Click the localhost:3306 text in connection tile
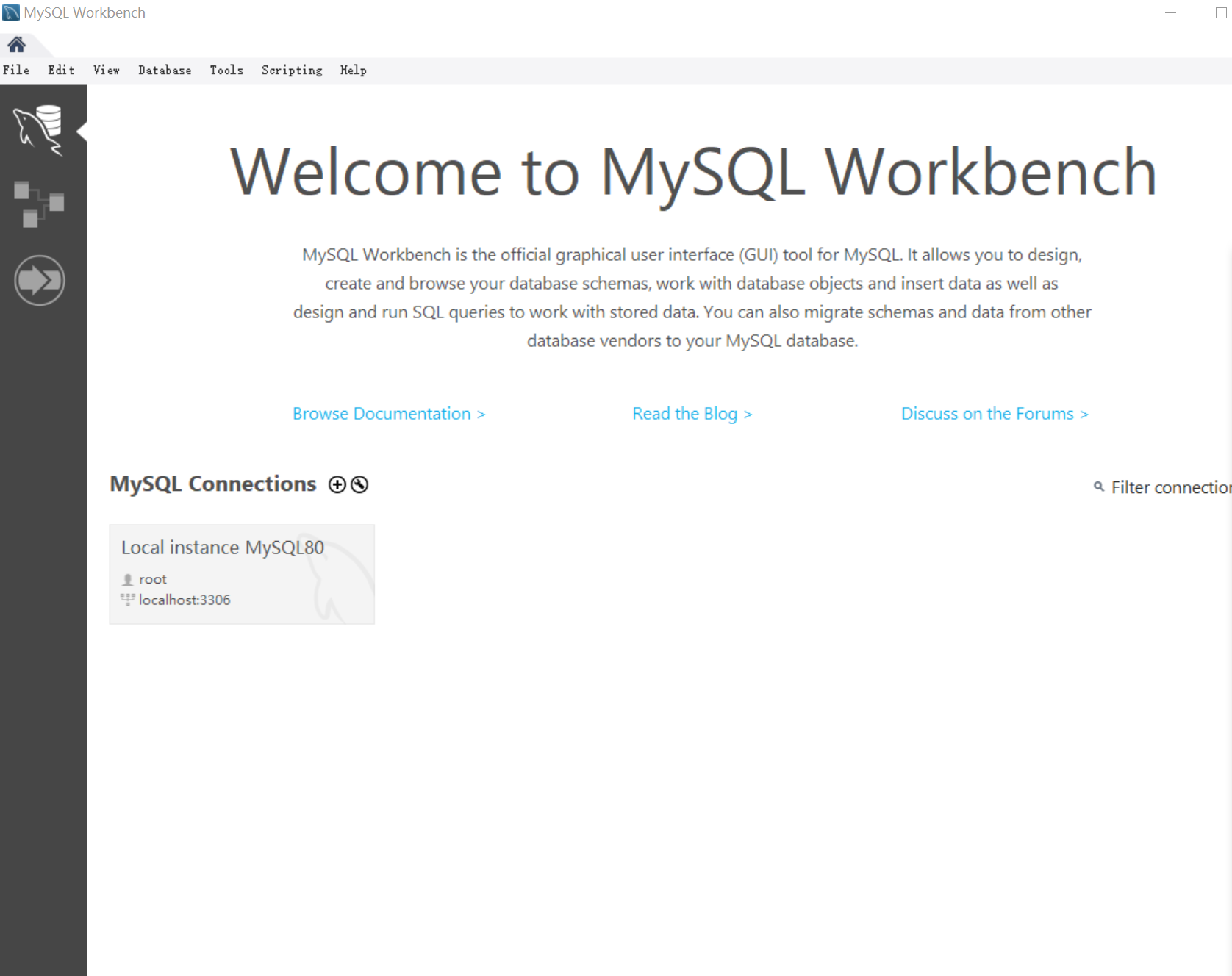This screenshot has height=976, width=1232. [185, 600]
